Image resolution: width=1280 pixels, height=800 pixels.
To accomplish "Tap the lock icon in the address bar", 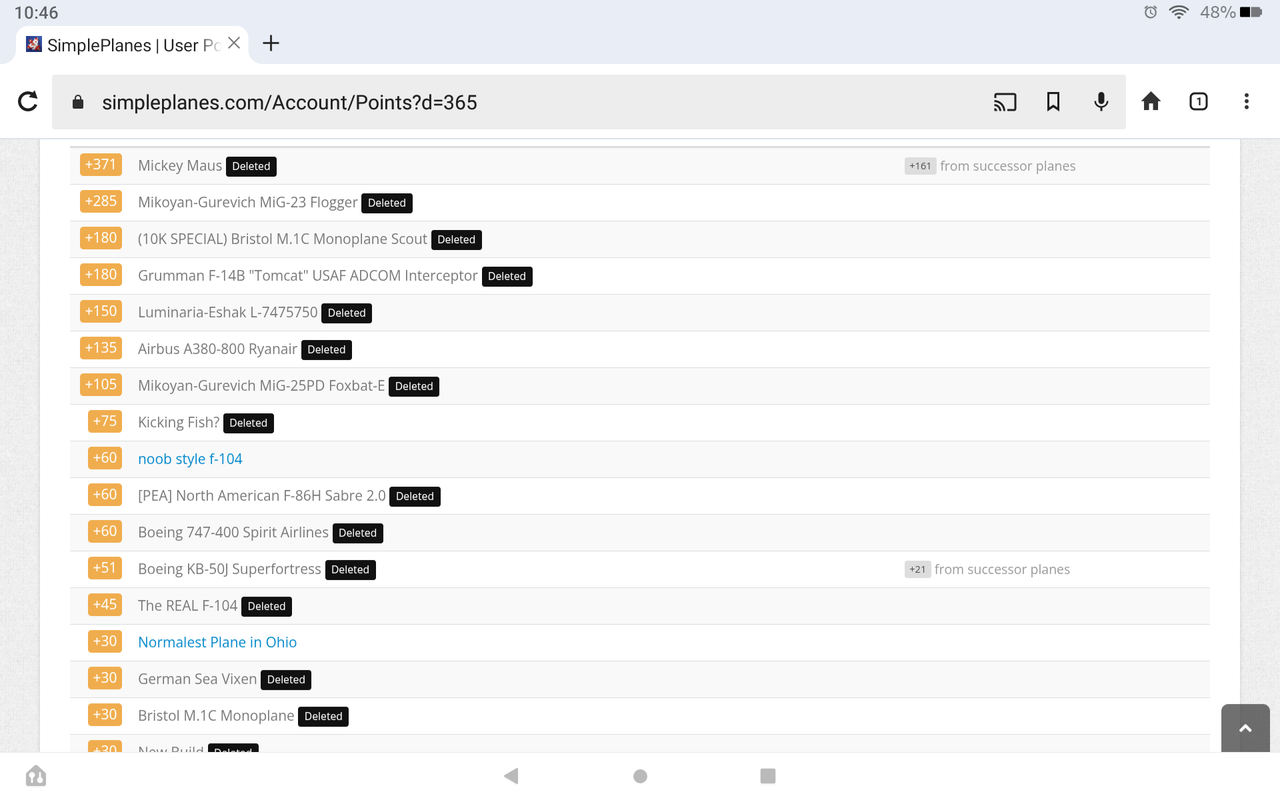I will [x=78, y=102].
